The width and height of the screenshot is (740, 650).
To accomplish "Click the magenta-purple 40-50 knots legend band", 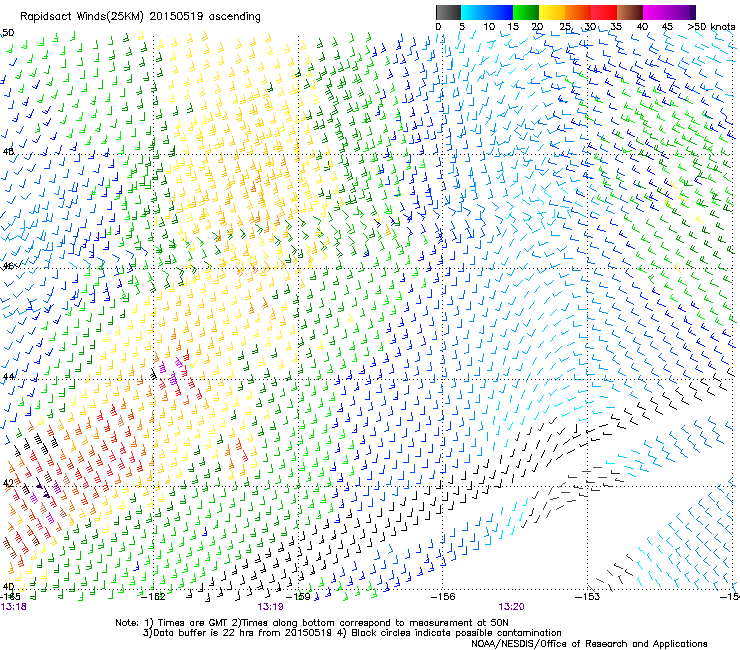I will (x=669, y=12).
